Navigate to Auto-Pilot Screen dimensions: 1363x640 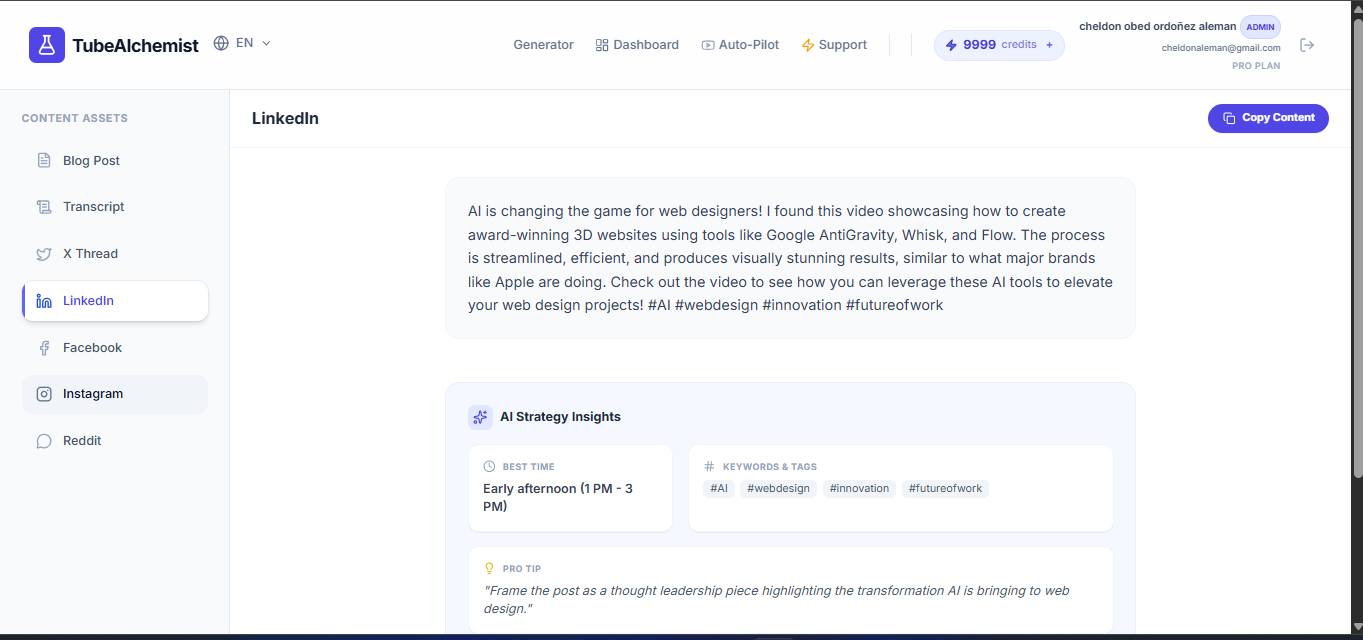(740, 44)
